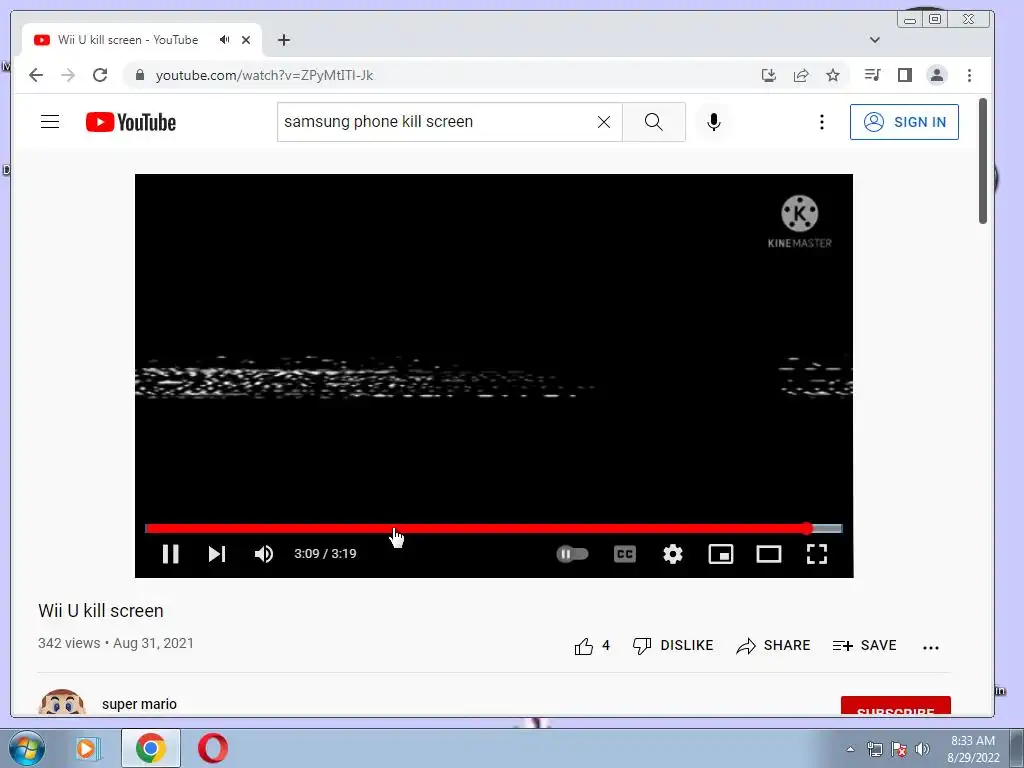
Task: Close the Wii U kill screen tab
Action: (x=246, y=40)
